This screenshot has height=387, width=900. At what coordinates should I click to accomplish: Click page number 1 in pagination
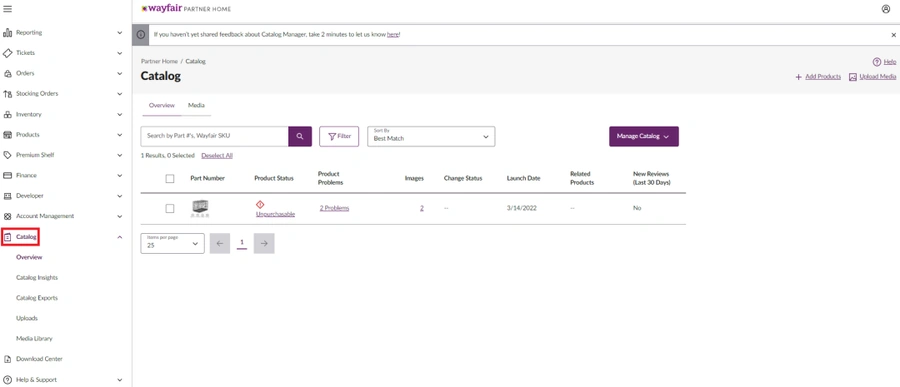[x=242, y=243]
